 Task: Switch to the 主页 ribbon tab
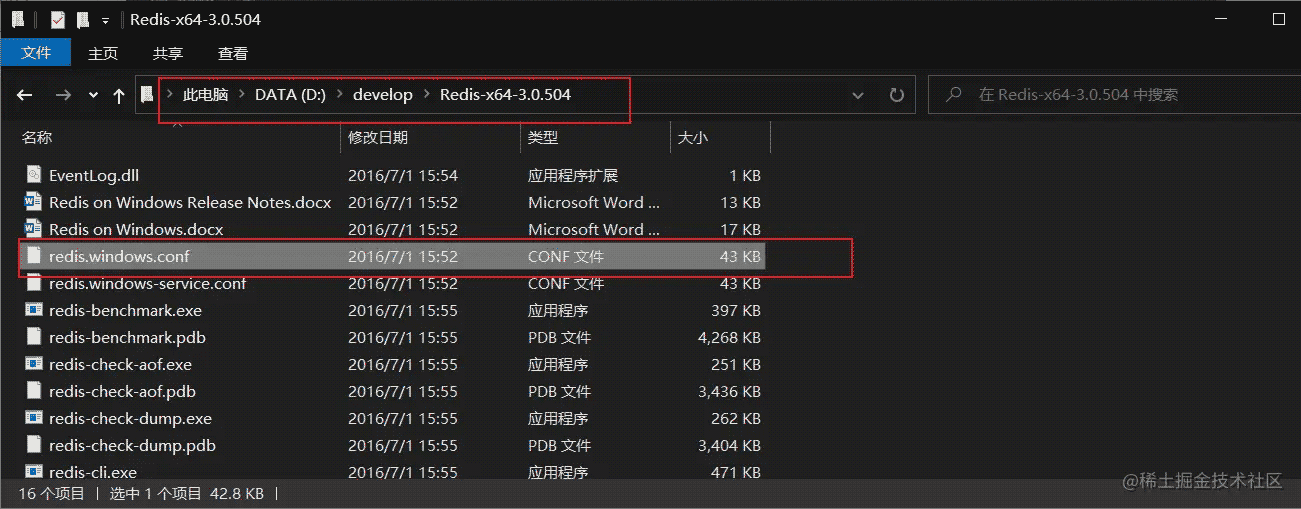103,53
